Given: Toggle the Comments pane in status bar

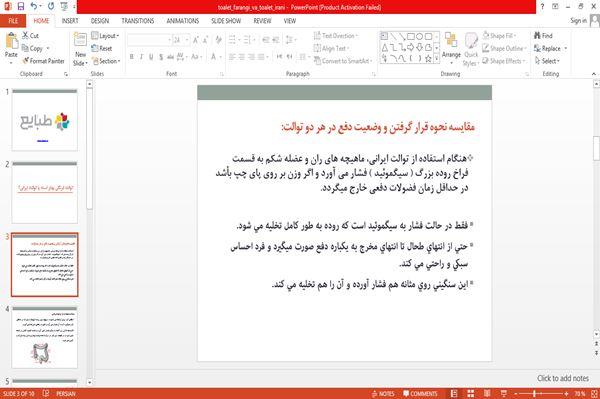Looking at the screenshot, I should [420, 393].
